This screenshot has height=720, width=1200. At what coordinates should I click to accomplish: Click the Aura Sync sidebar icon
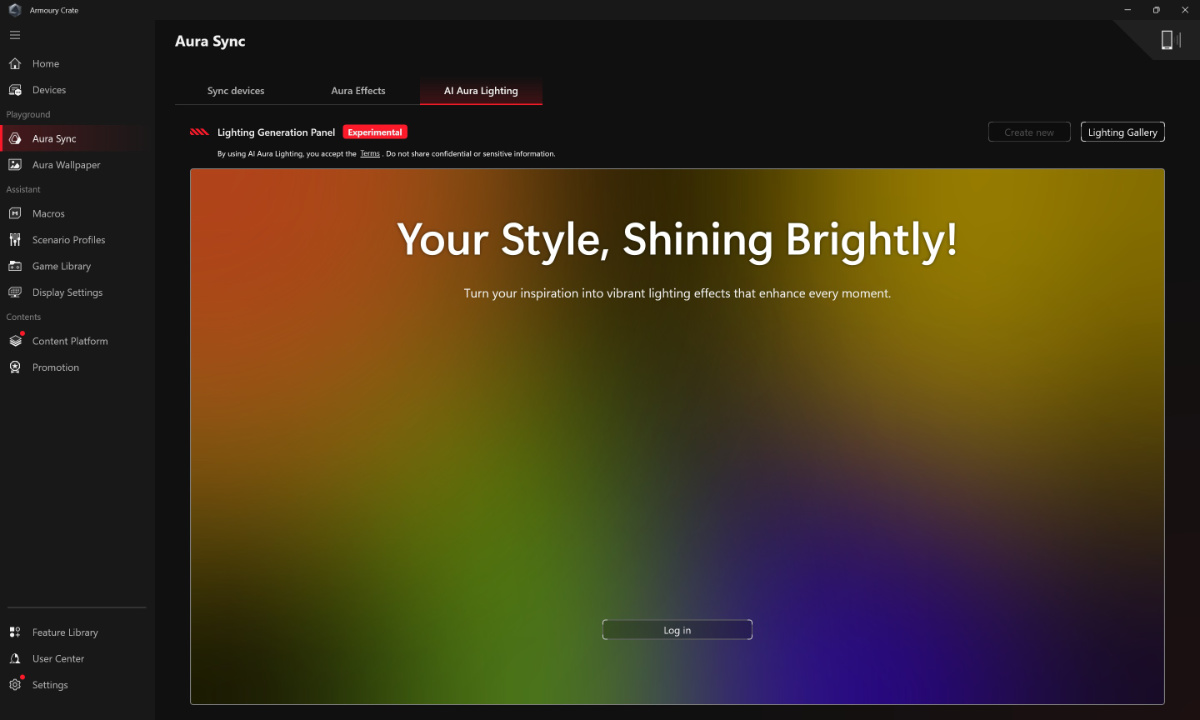pyautogui.click(x=15, y=139)
